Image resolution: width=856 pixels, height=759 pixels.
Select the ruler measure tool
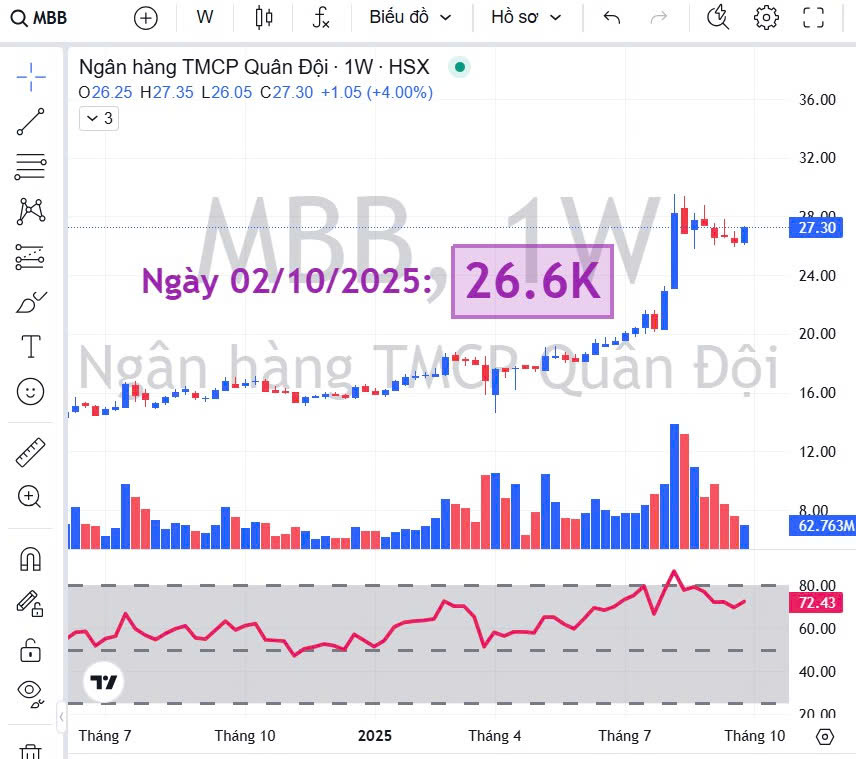click(31, 453)
